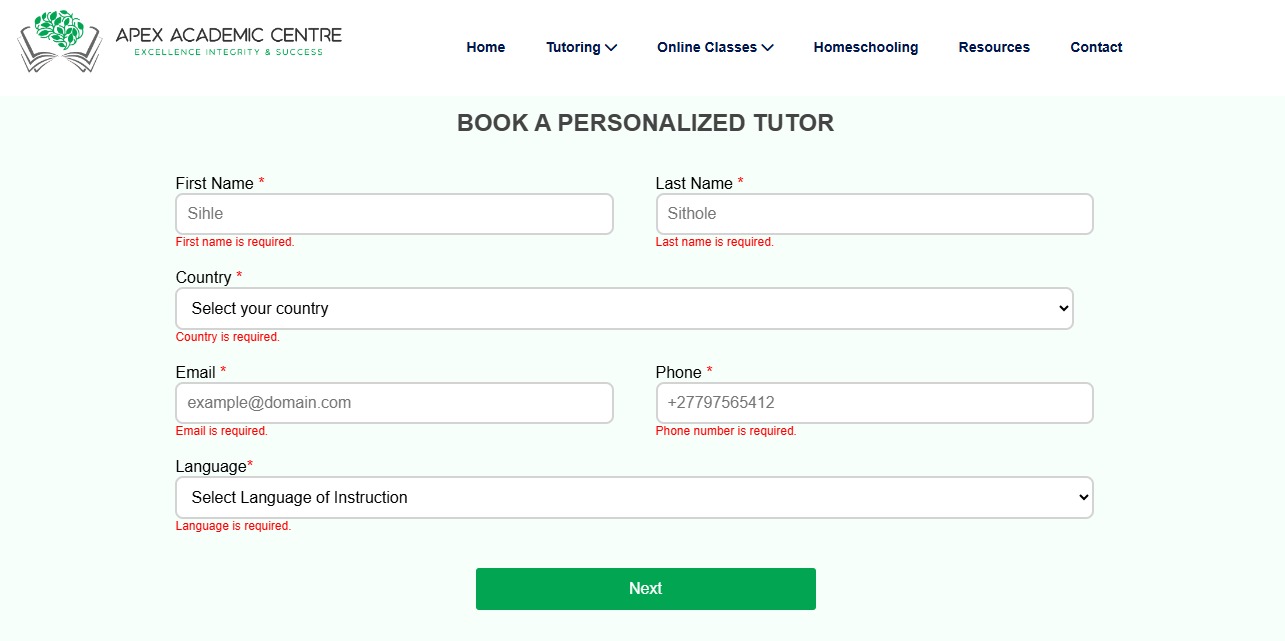1285x641 pixels.
Task: Click the Apex Academic Centre title text
Action: pos(228,35)
